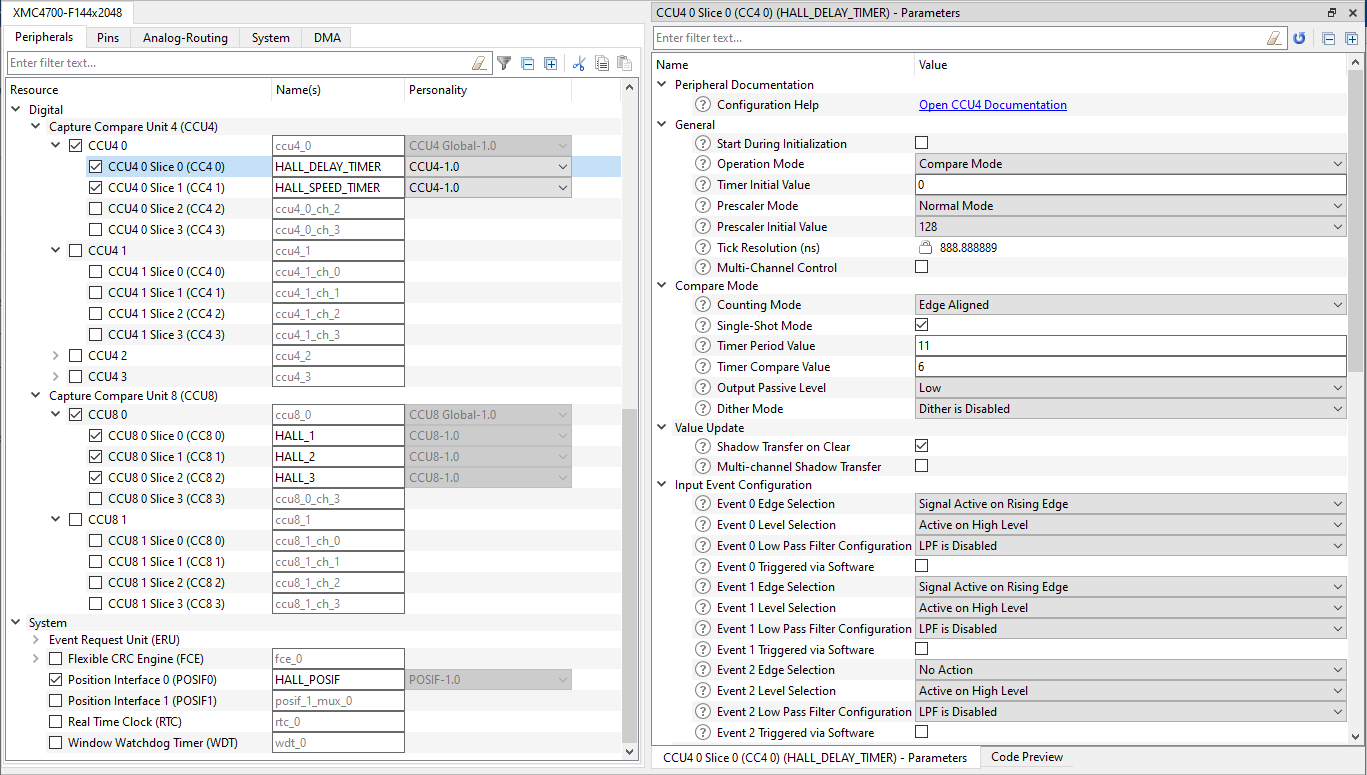
Task: Switch to the System tab
Action: coord(271,38)
